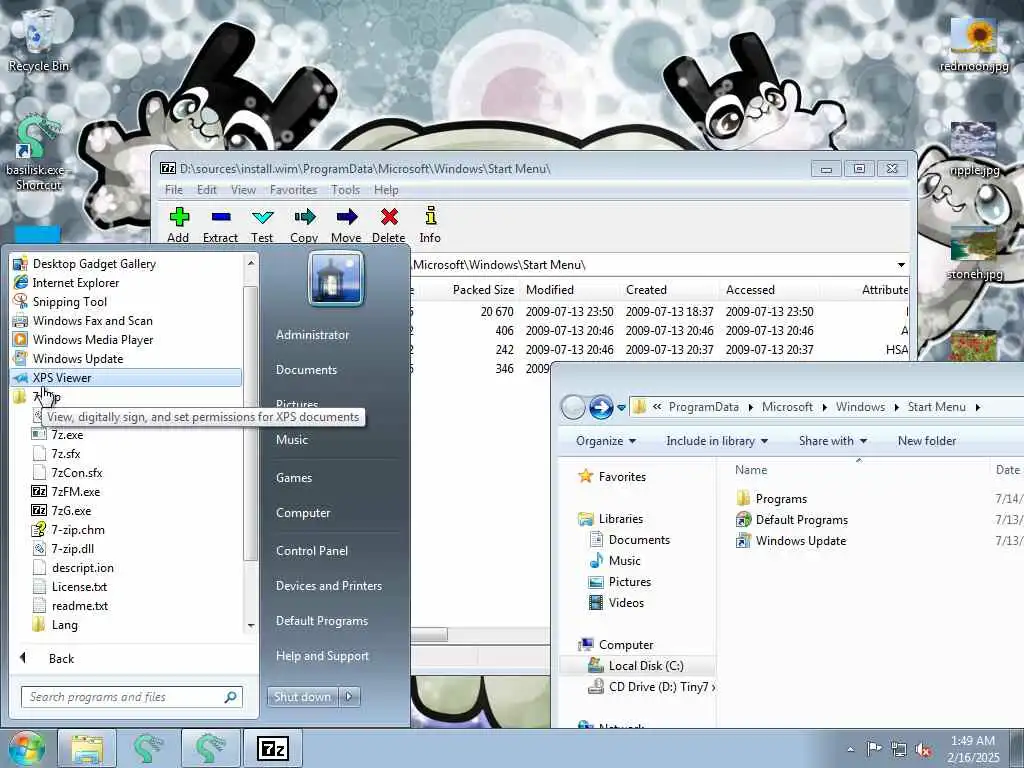Open the 7z File Manager taskbar button
1024x768 pixels.
pyautogui.click(x=273, y=748)
